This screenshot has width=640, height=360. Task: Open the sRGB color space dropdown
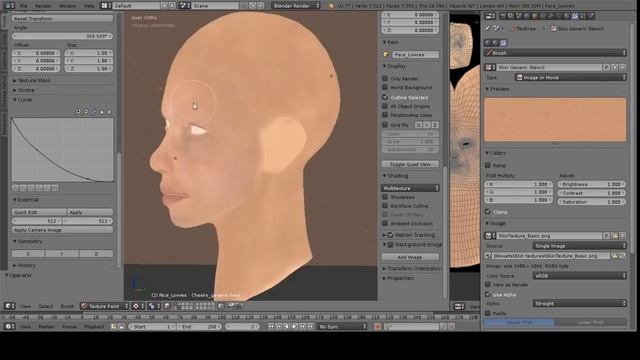click(x=580, y=276)
